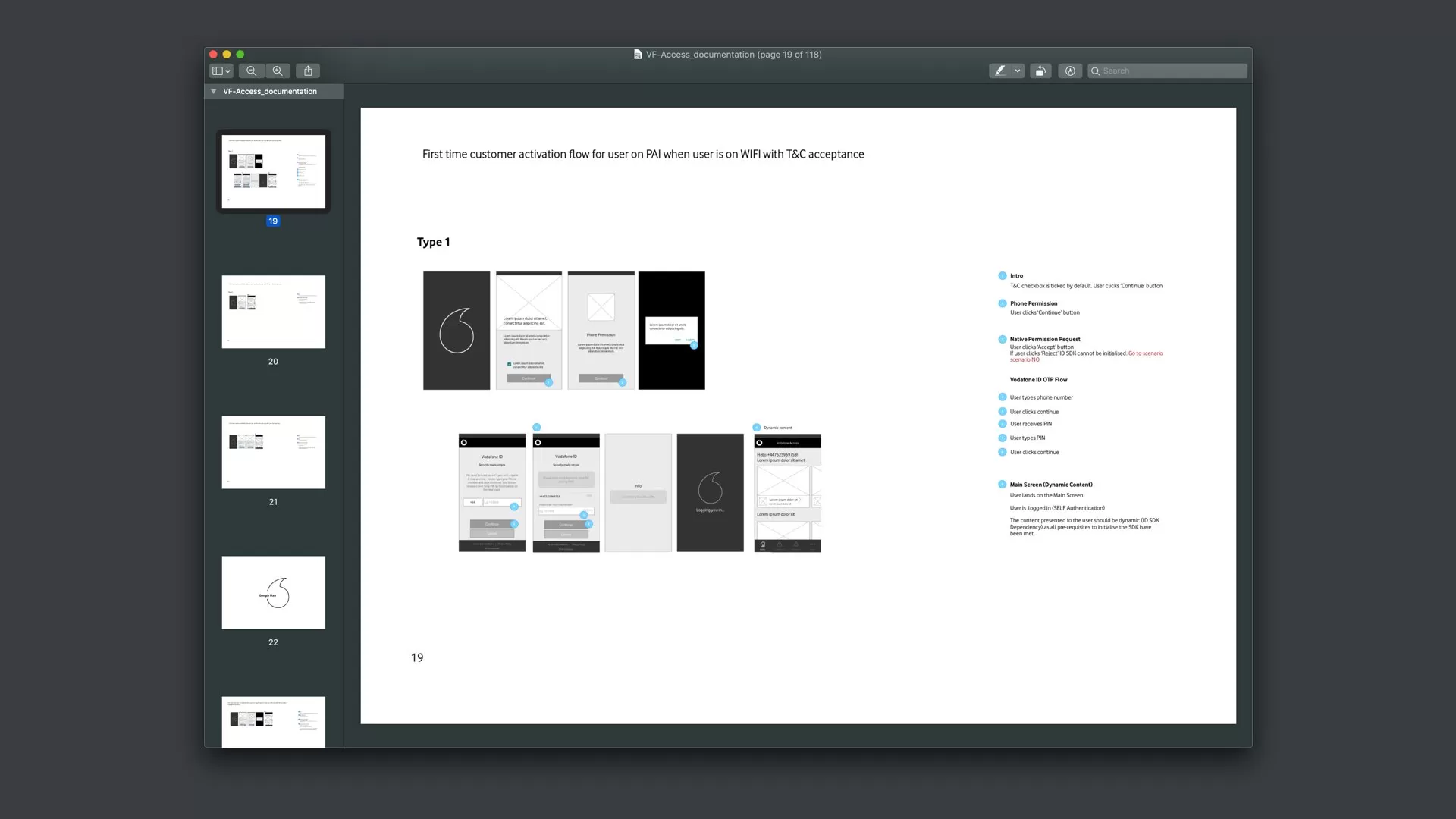
Task: Click into the Search field
Action: 1172,71
